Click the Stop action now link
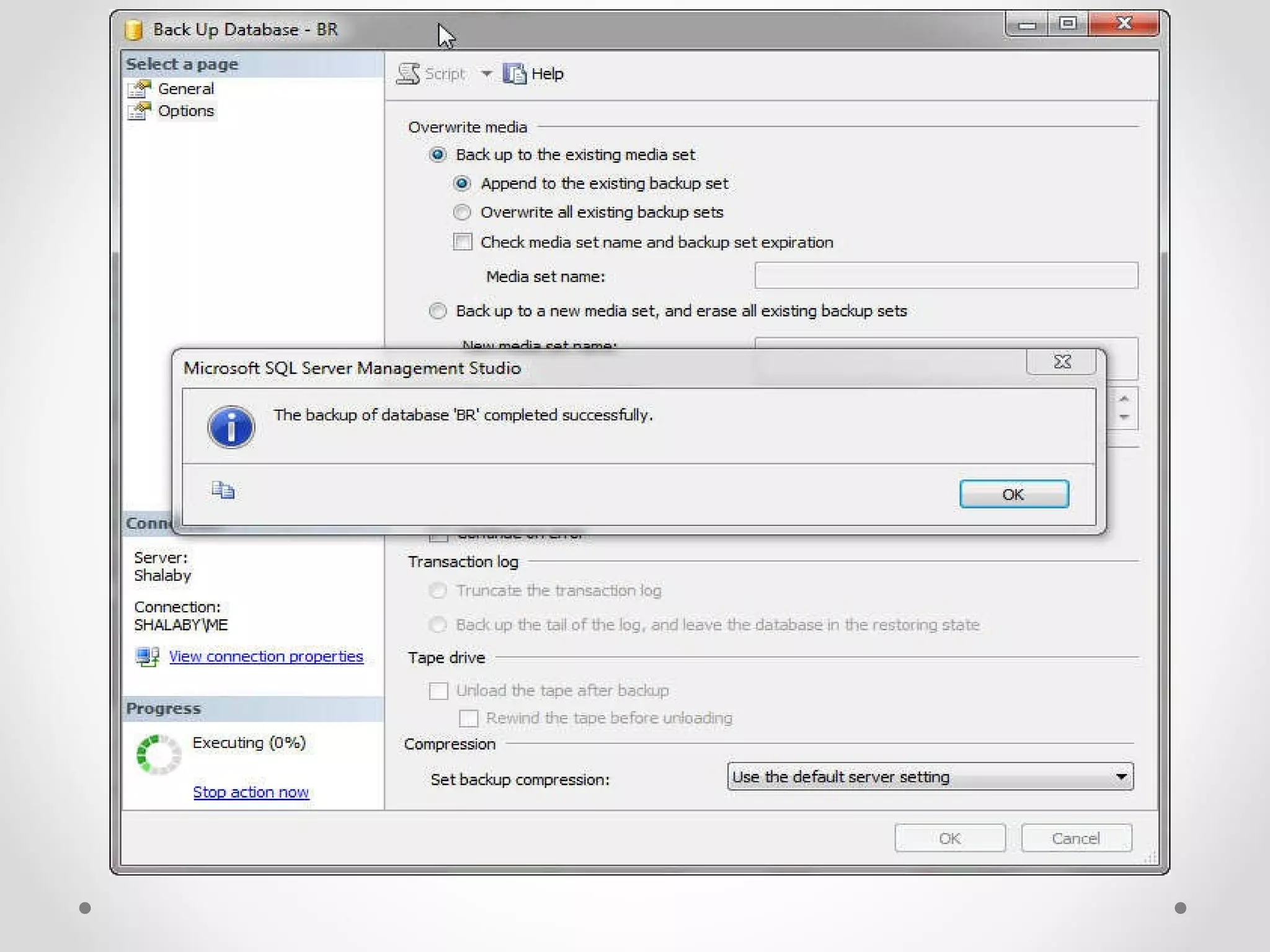The width and height of the screenshot is (1270, 952). click(x=251, y=792)
